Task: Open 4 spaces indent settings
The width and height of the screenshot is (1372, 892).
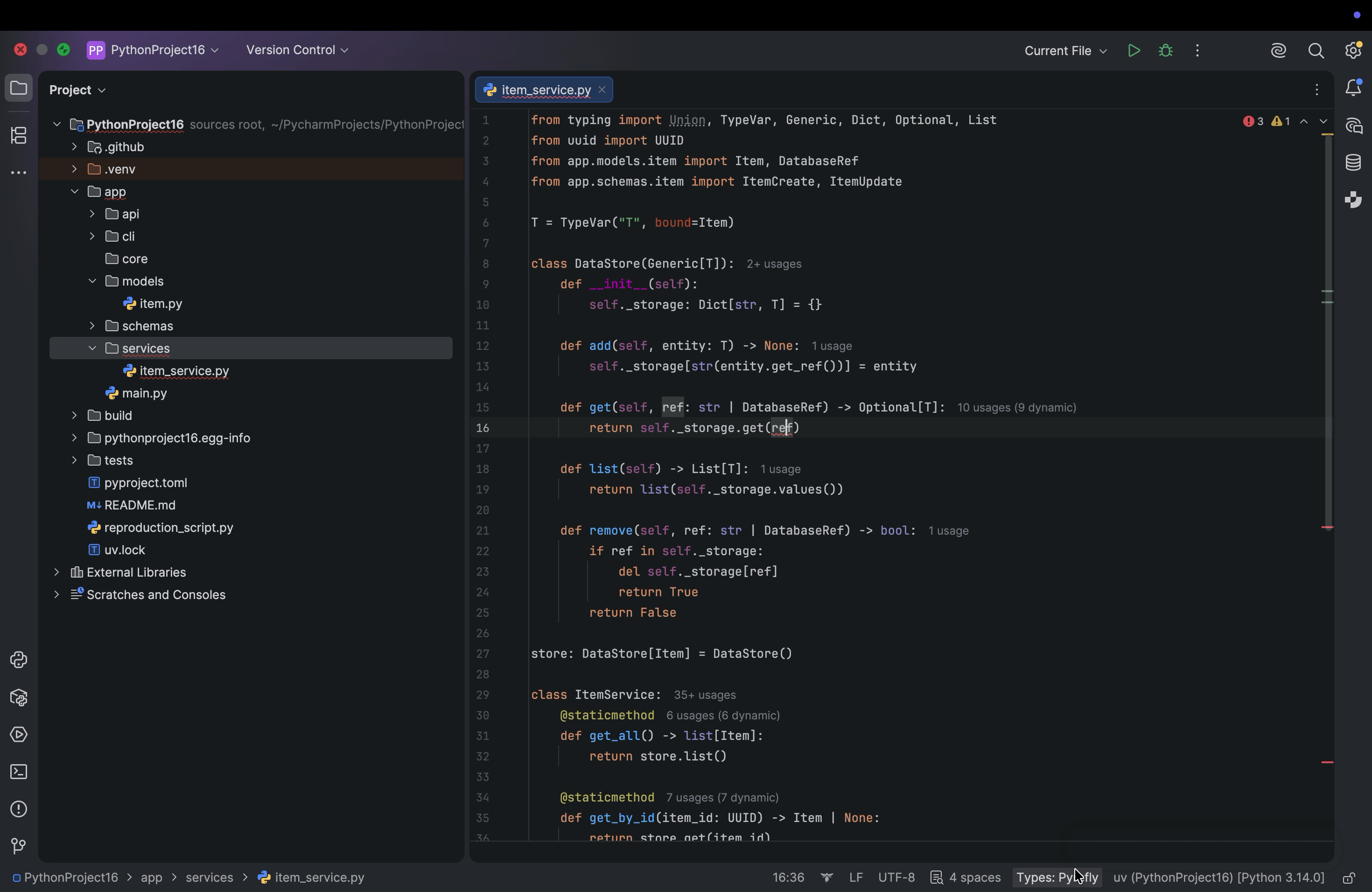Action: pos(966,878)
